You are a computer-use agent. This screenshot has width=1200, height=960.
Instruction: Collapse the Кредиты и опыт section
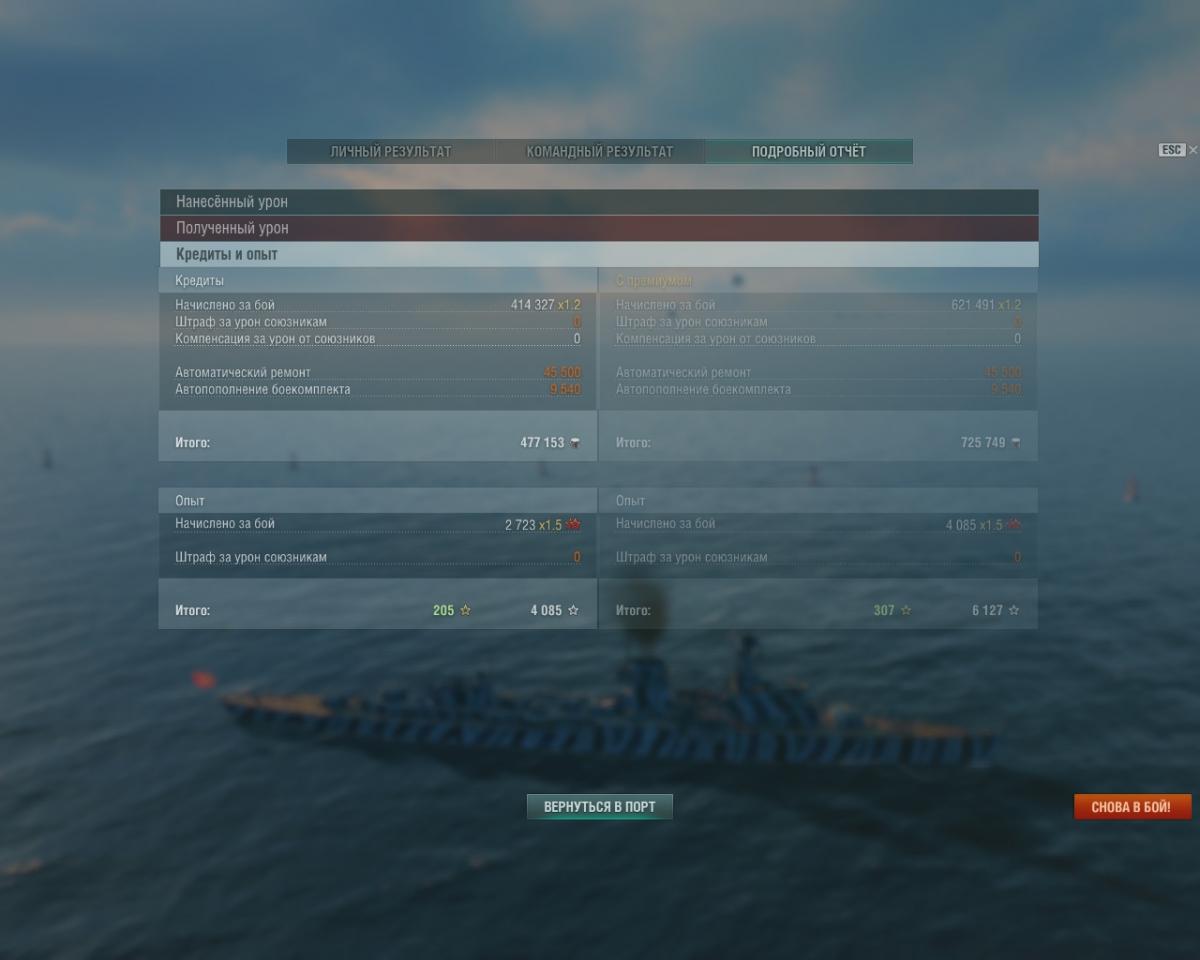pyautogui.click(x=599, y=254)
